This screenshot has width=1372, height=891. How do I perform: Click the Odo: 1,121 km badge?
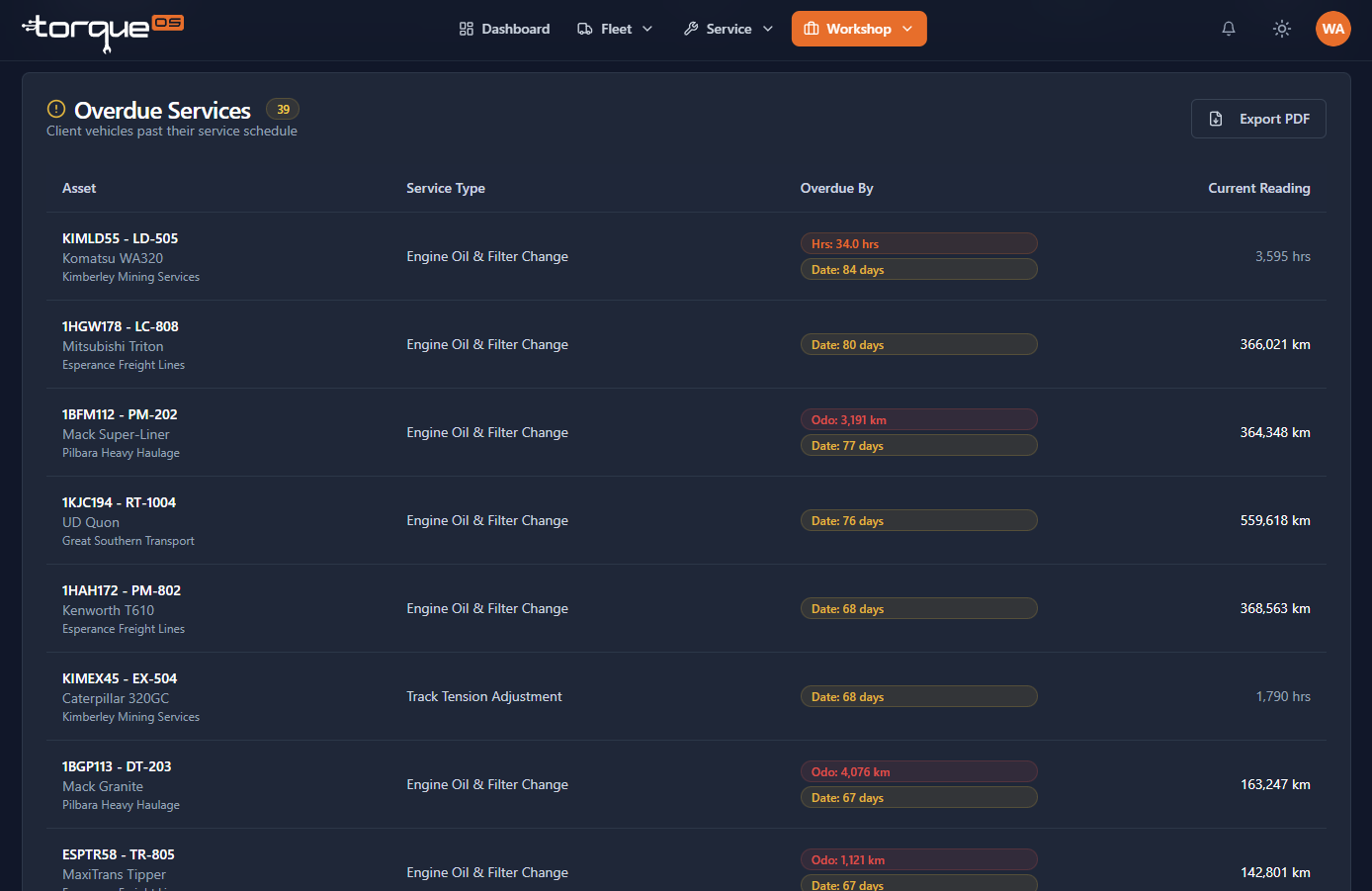point(919,859)
